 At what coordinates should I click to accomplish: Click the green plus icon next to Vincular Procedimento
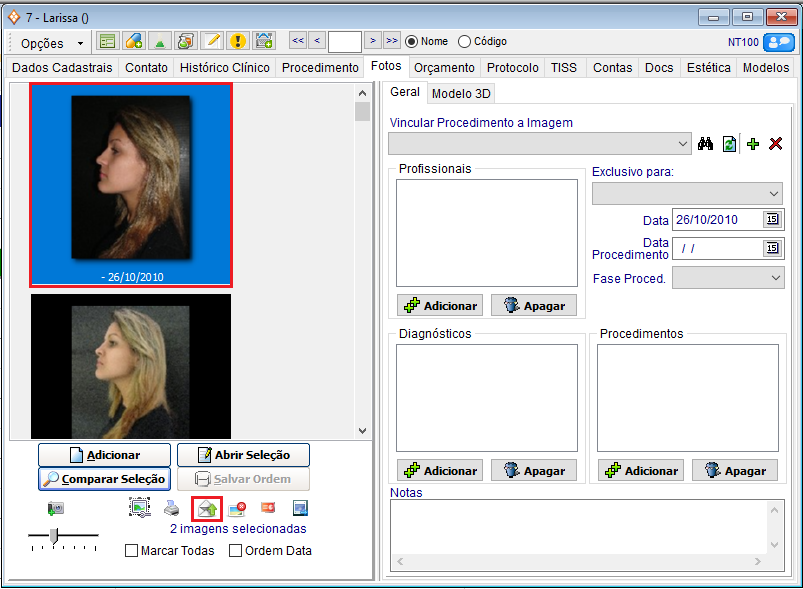[753, 144]
